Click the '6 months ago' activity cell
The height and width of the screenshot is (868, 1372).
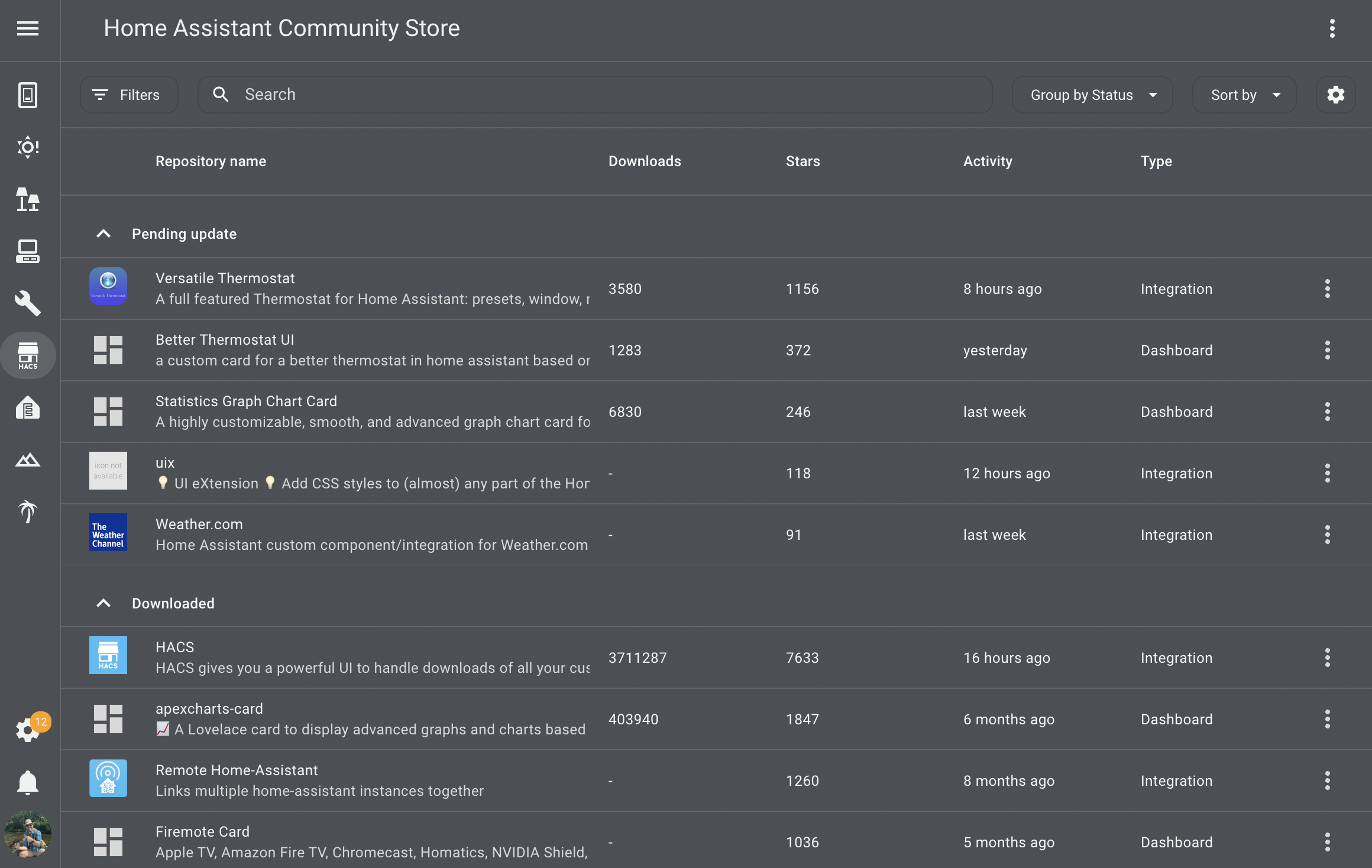[1009, 719]
